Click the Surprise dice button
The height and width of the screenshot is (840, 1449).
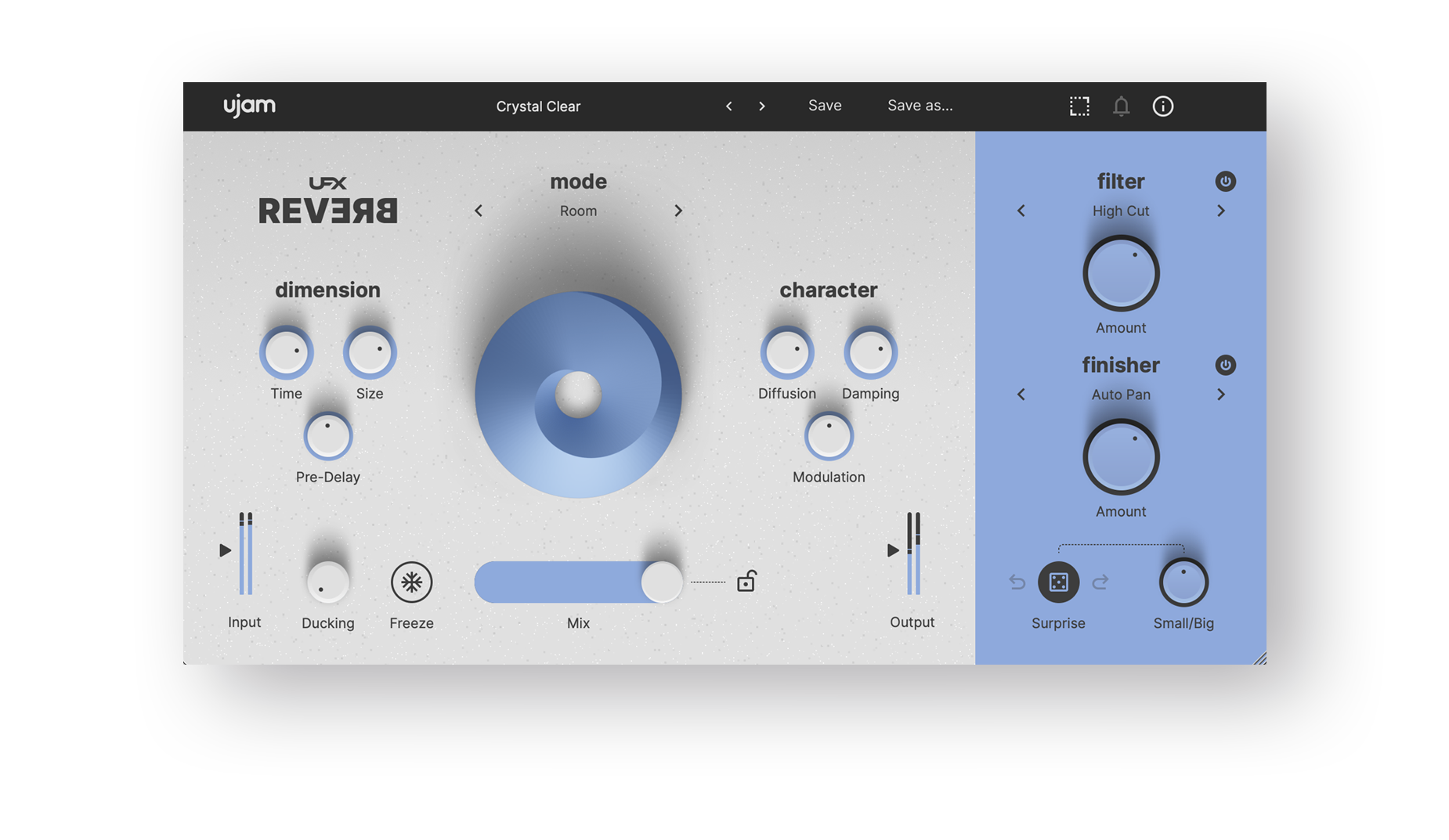(1058, 582)
